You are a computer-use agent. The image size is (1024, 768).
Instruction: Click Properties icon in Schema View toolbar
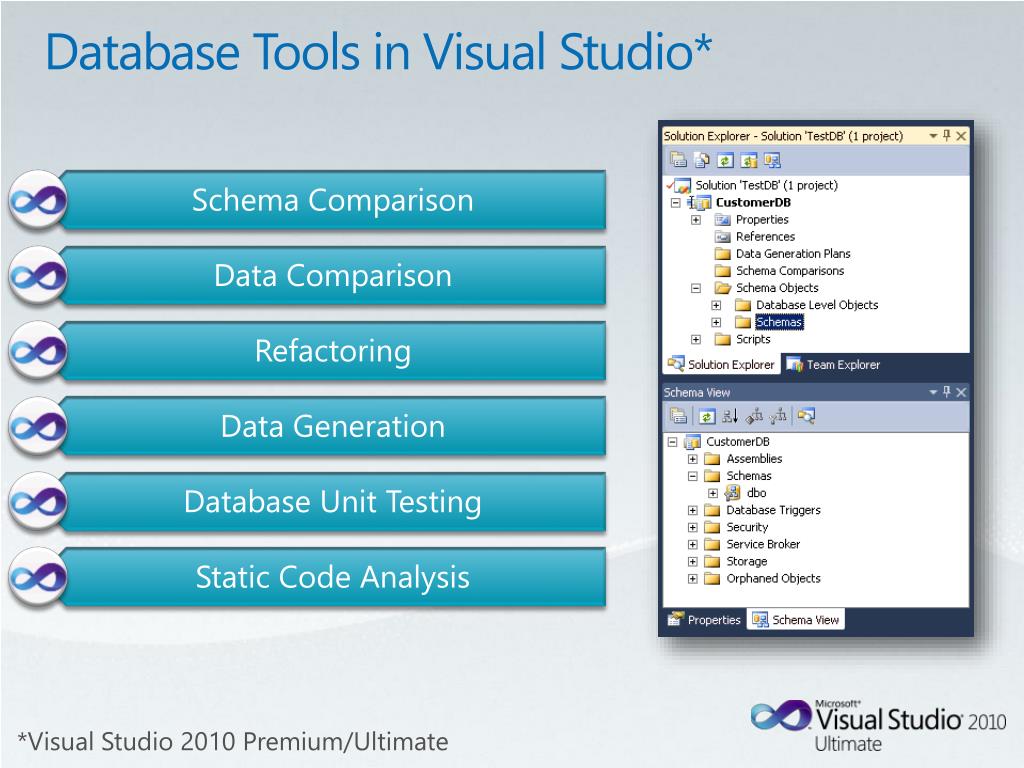679,416
